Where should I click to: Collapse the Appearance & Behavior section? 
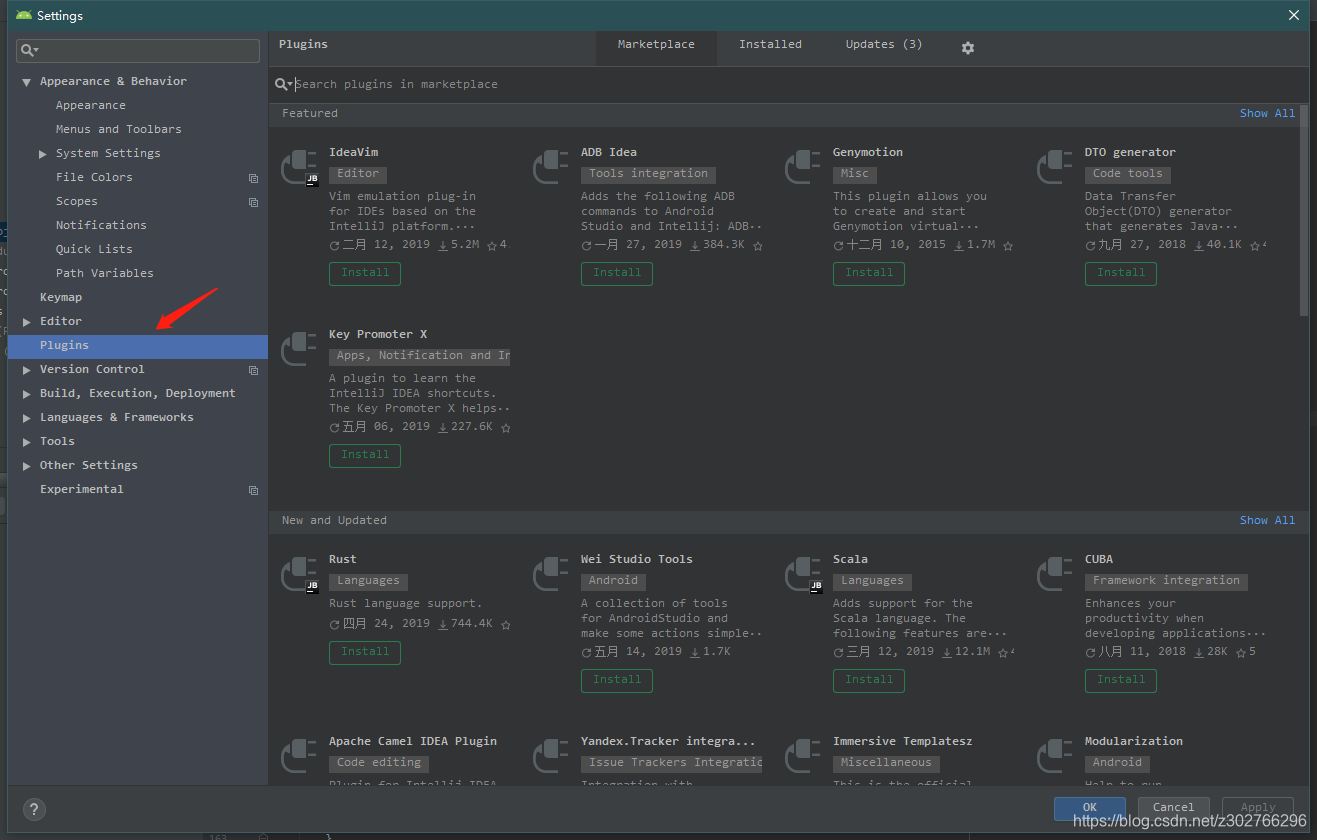[27, 82]
